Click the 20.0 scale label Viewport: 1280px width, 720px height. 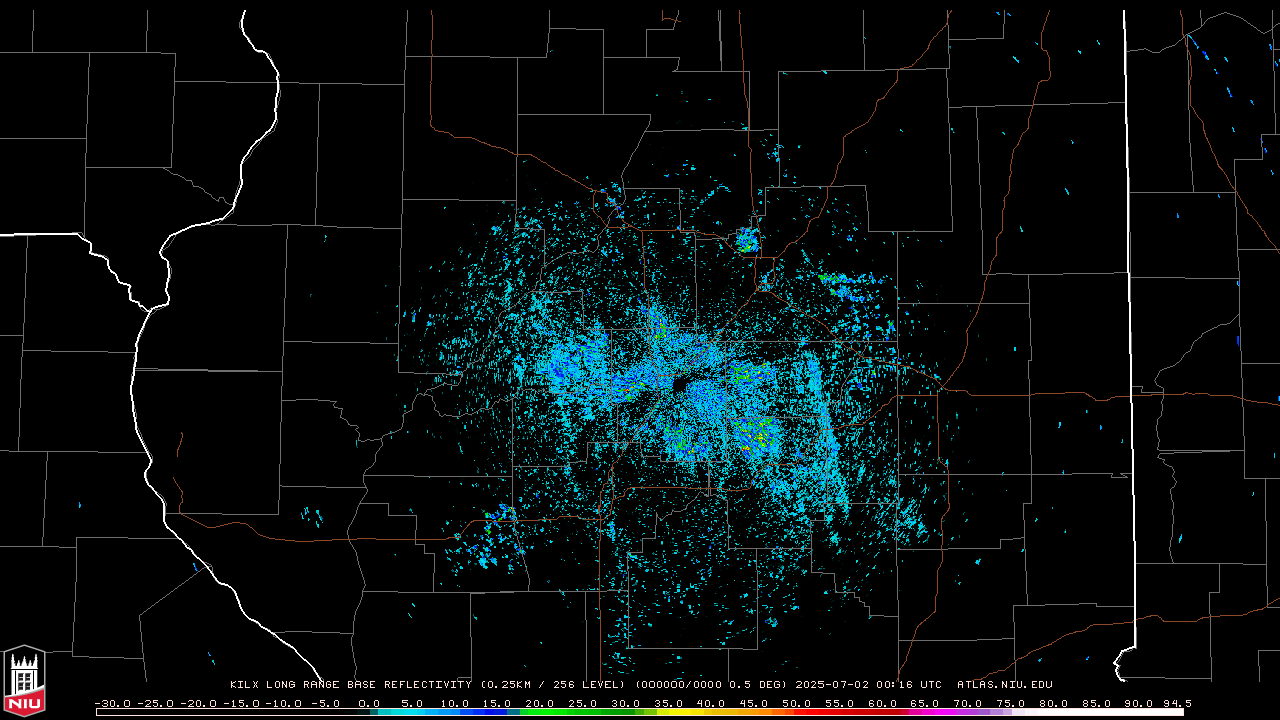click(542, 703)
